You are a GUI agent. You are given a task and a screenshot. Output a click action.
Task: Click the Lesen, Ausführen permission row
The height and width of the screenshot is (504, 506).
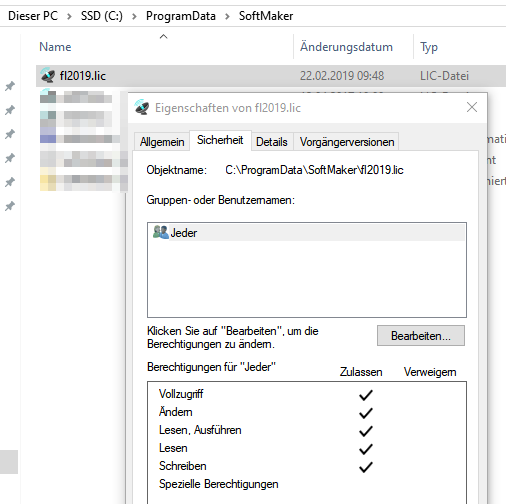[307, 430]
